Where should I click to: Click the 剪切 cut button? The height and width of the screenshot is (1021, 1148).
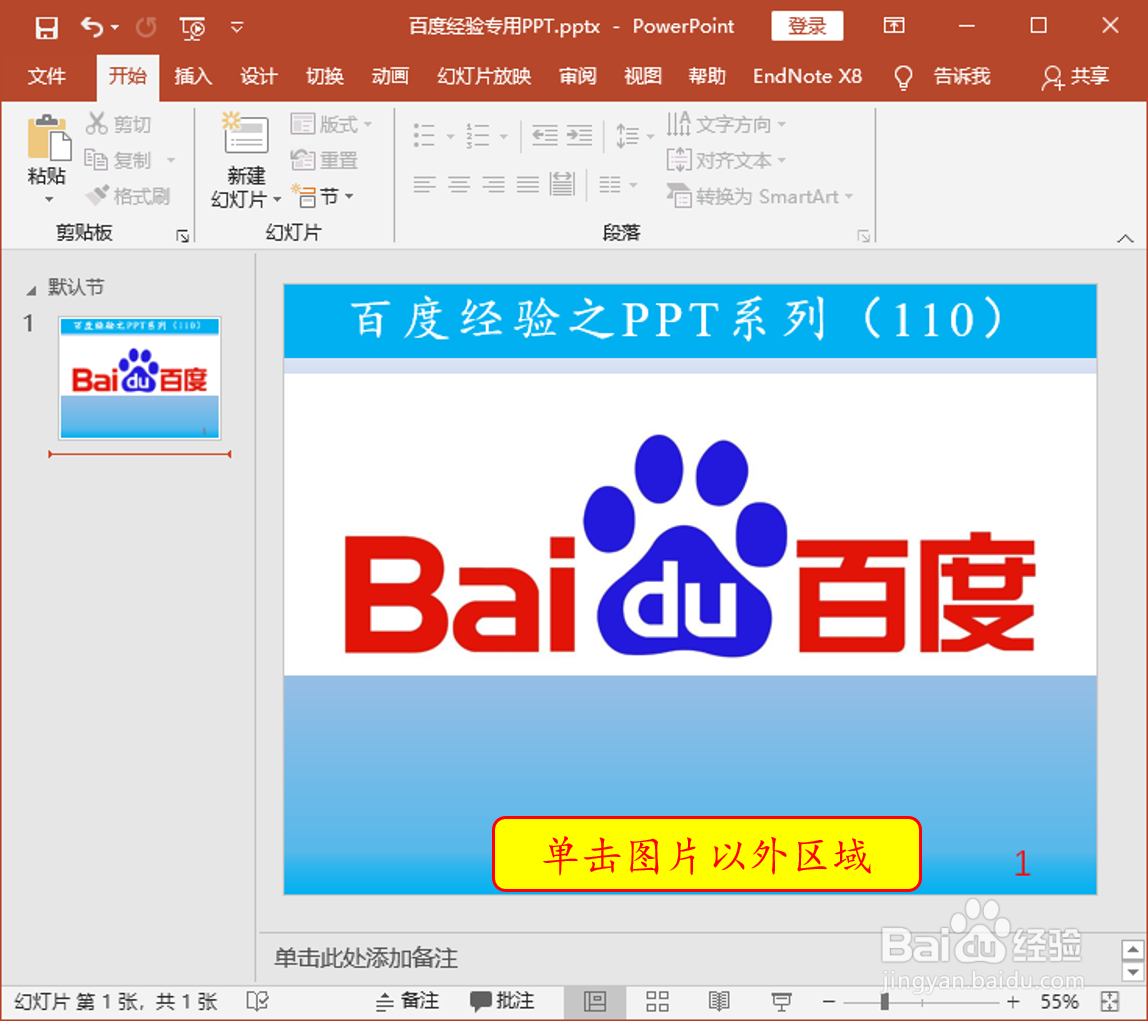[x=119, y=124]
